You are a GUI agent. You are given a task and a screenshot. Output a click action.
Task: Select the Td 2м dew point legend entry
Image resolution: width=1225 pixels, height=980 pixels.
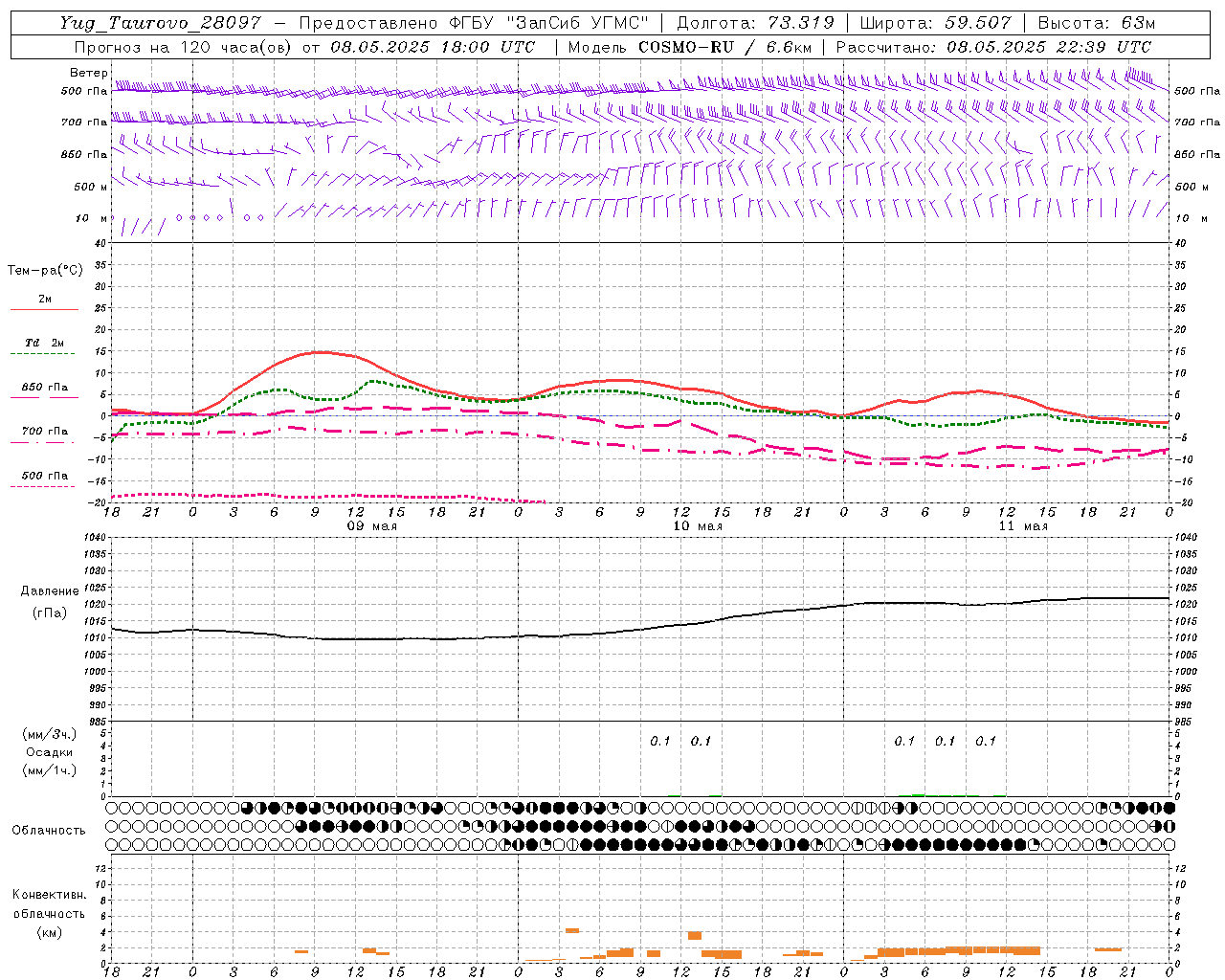coord(44,343)
